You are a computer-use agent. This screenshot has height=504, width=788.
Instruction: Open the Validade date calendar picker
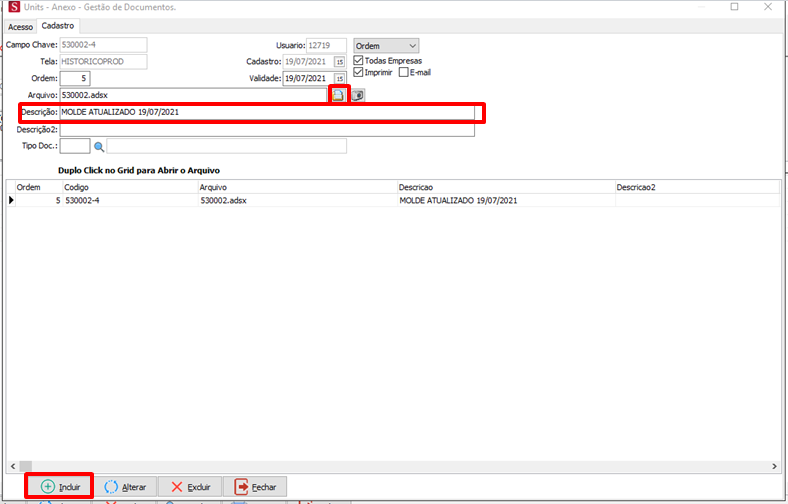pyautogui.click(x=340, y=78)
